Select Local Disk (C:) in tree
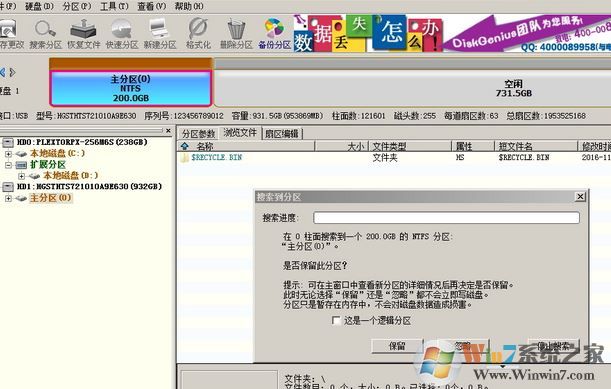The image size is (611, 389). click(58, 154)
